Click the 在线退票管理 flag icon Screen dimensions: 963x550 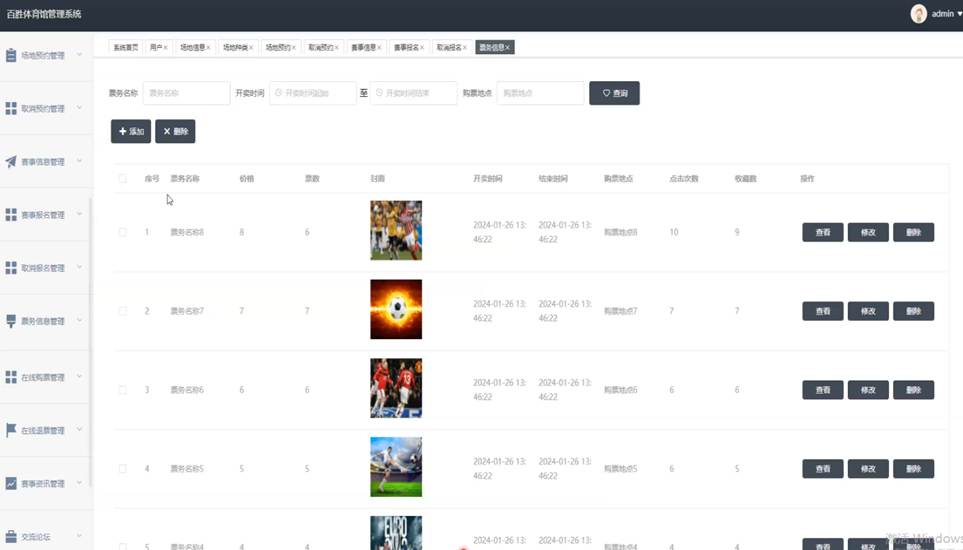(11, 430)
